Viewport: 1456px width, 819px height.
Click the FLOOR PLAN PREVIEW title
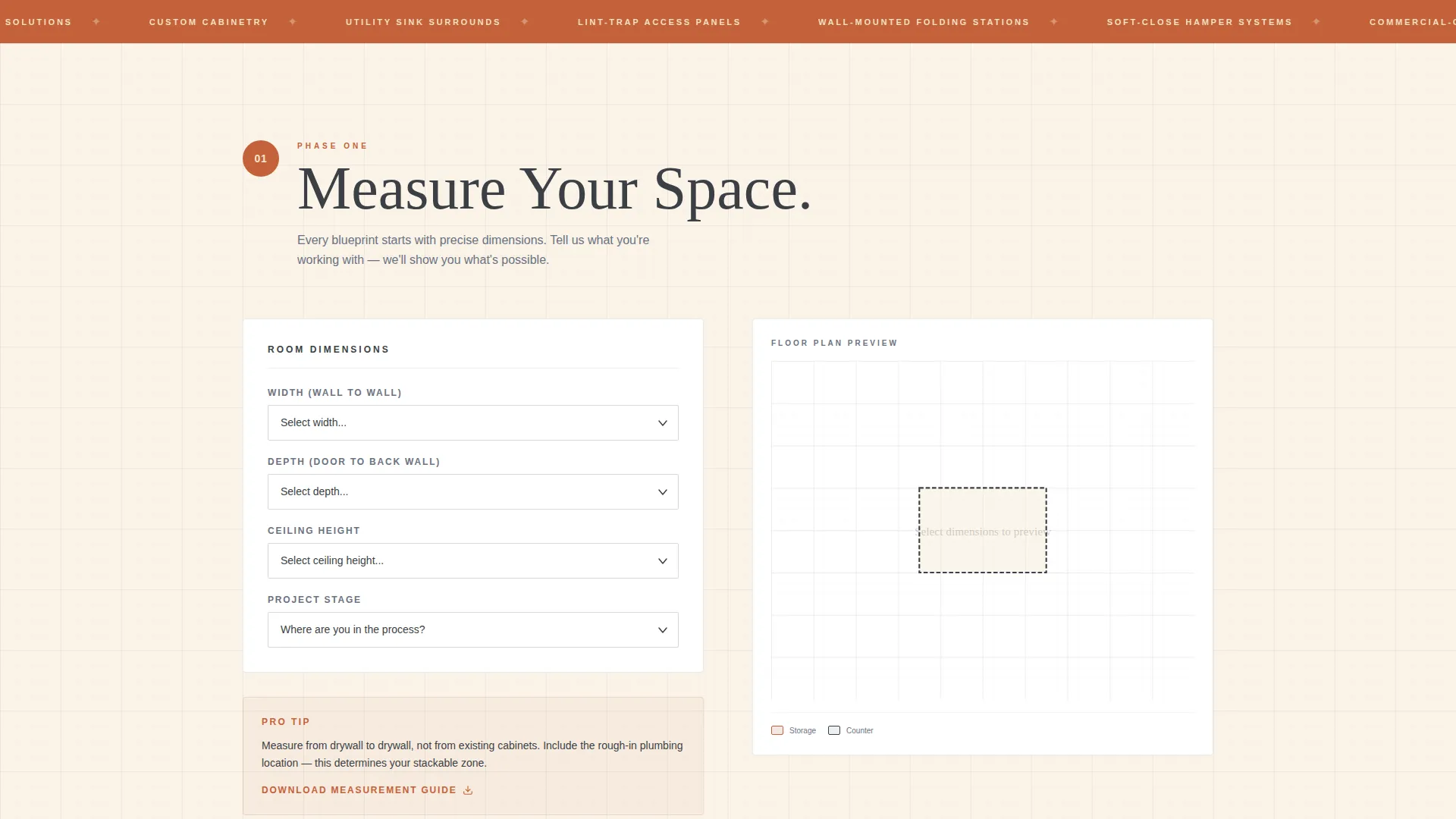coord(834,343)
